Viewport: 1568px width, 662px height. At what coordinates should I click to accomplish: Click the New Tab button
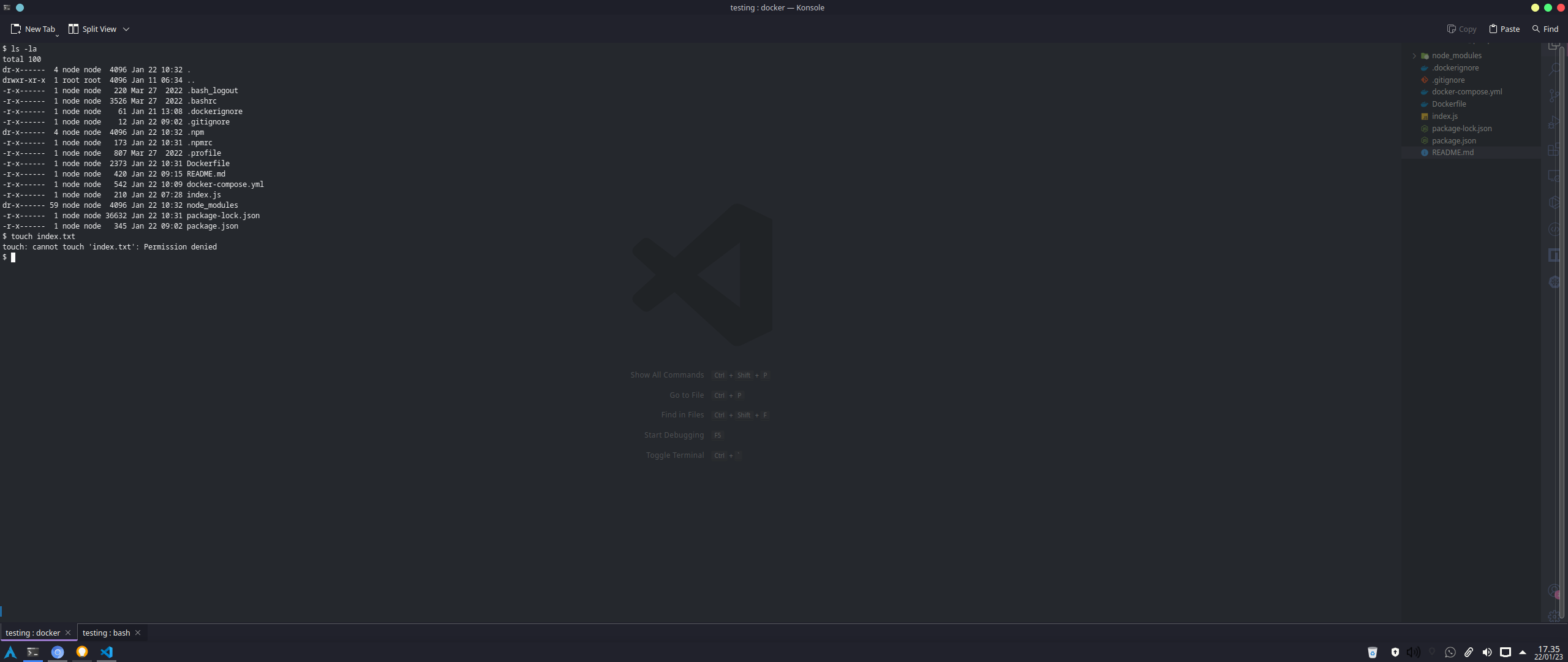point(33,29)
